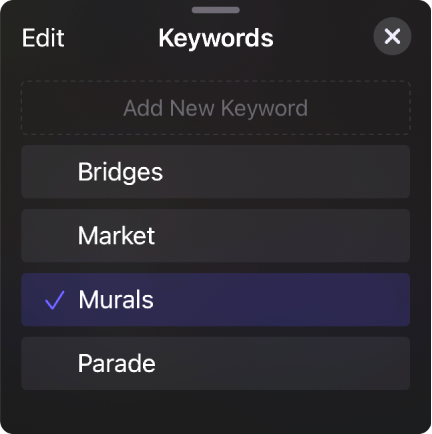This screenshot has width=432, height=434.
Task: Close the Keywords panel with the X
Action: tap(392, 36)
